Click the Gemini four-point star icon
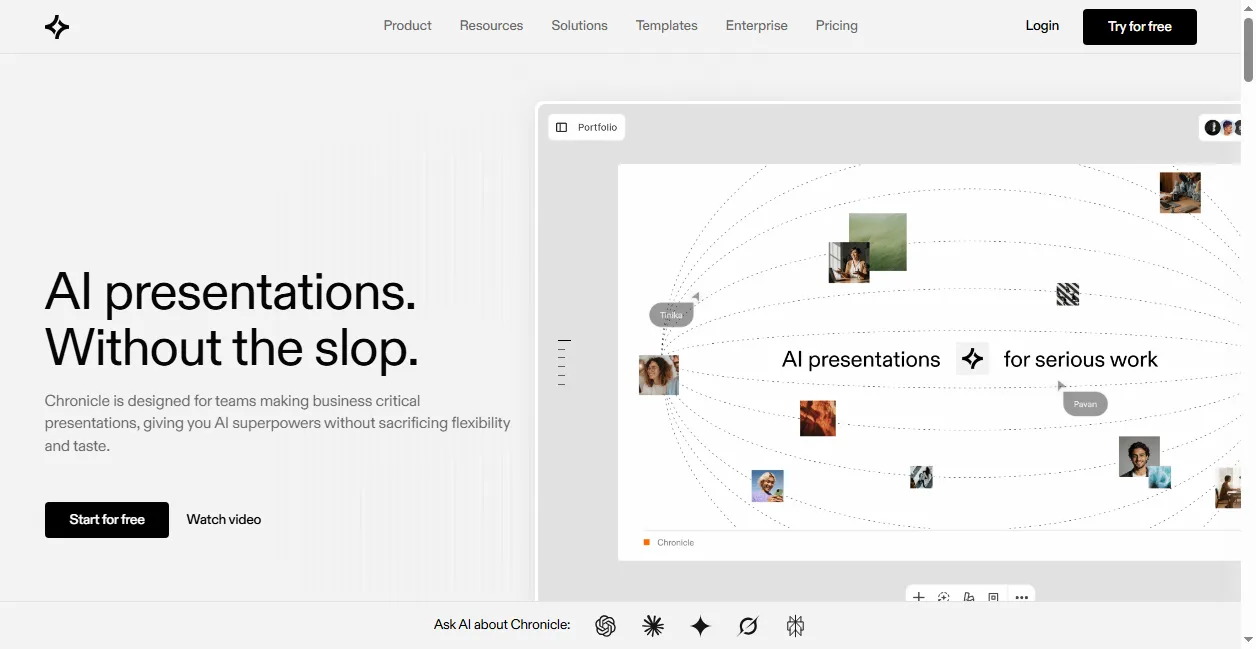The width and height of the screenshot is (1256, 649). pos(700,626)
